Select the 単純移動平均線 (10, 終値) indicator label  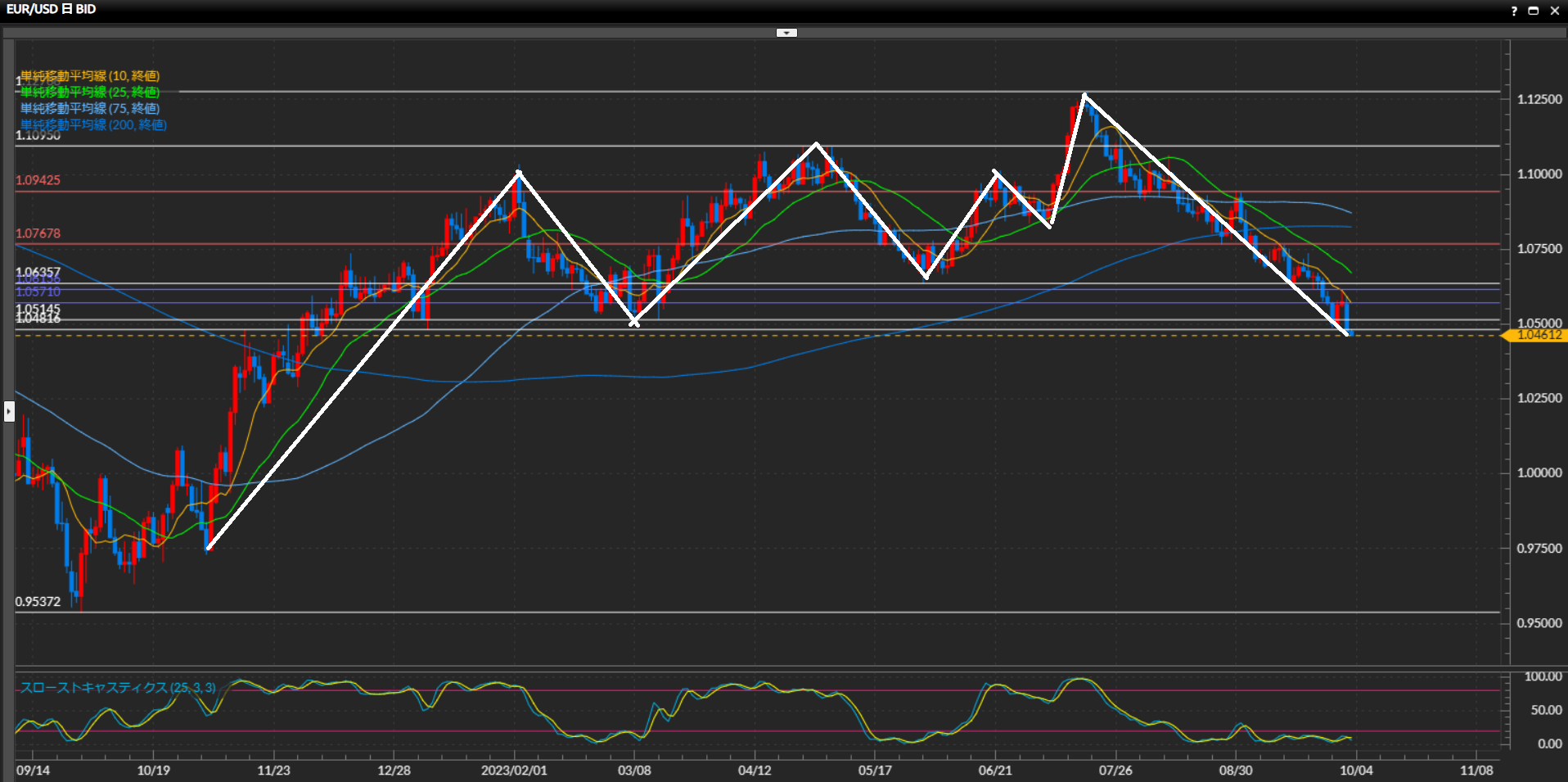[90, 76]
